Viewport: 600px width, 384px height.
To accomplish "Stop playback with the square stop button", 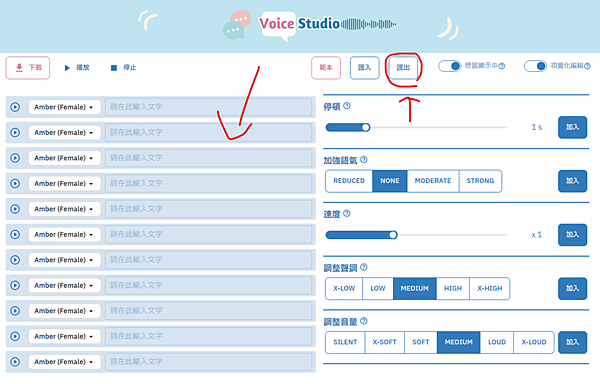I will pos(123,68).
